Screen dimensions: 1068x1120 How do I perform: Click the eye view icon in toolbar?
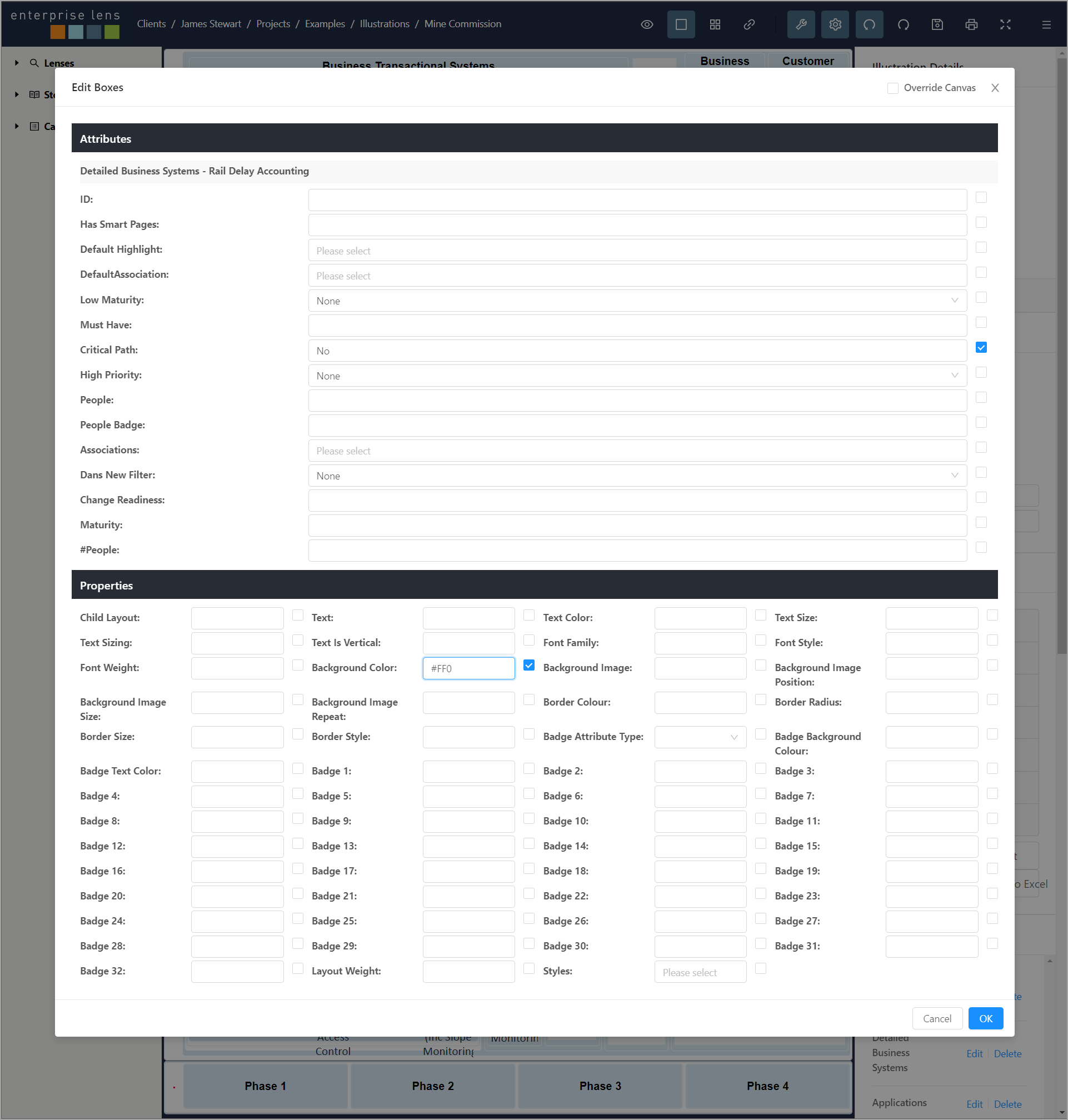(x=647, y=24)
